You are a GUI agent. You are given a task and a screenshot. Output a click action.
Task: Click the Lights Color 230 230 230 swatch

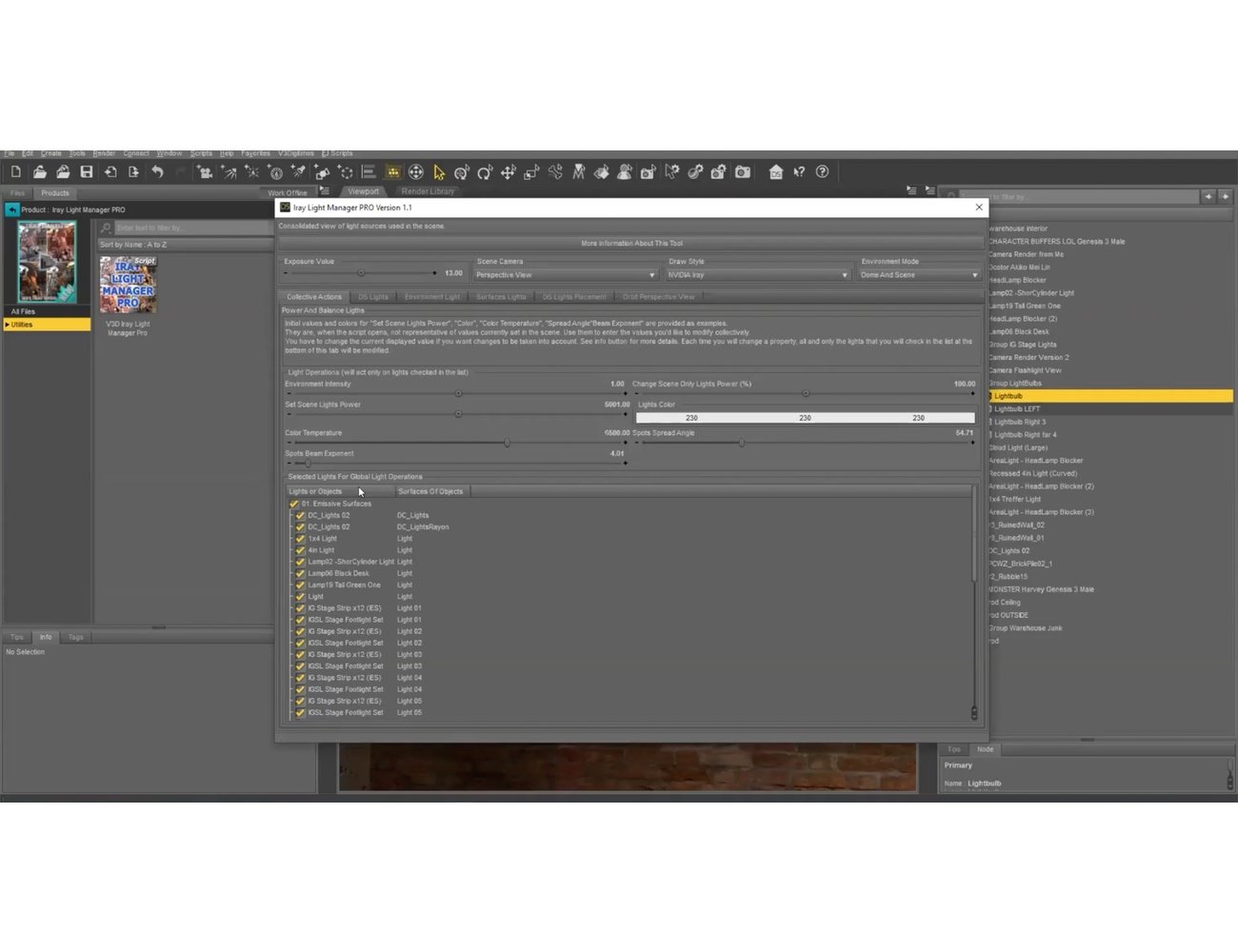[806, 418]
